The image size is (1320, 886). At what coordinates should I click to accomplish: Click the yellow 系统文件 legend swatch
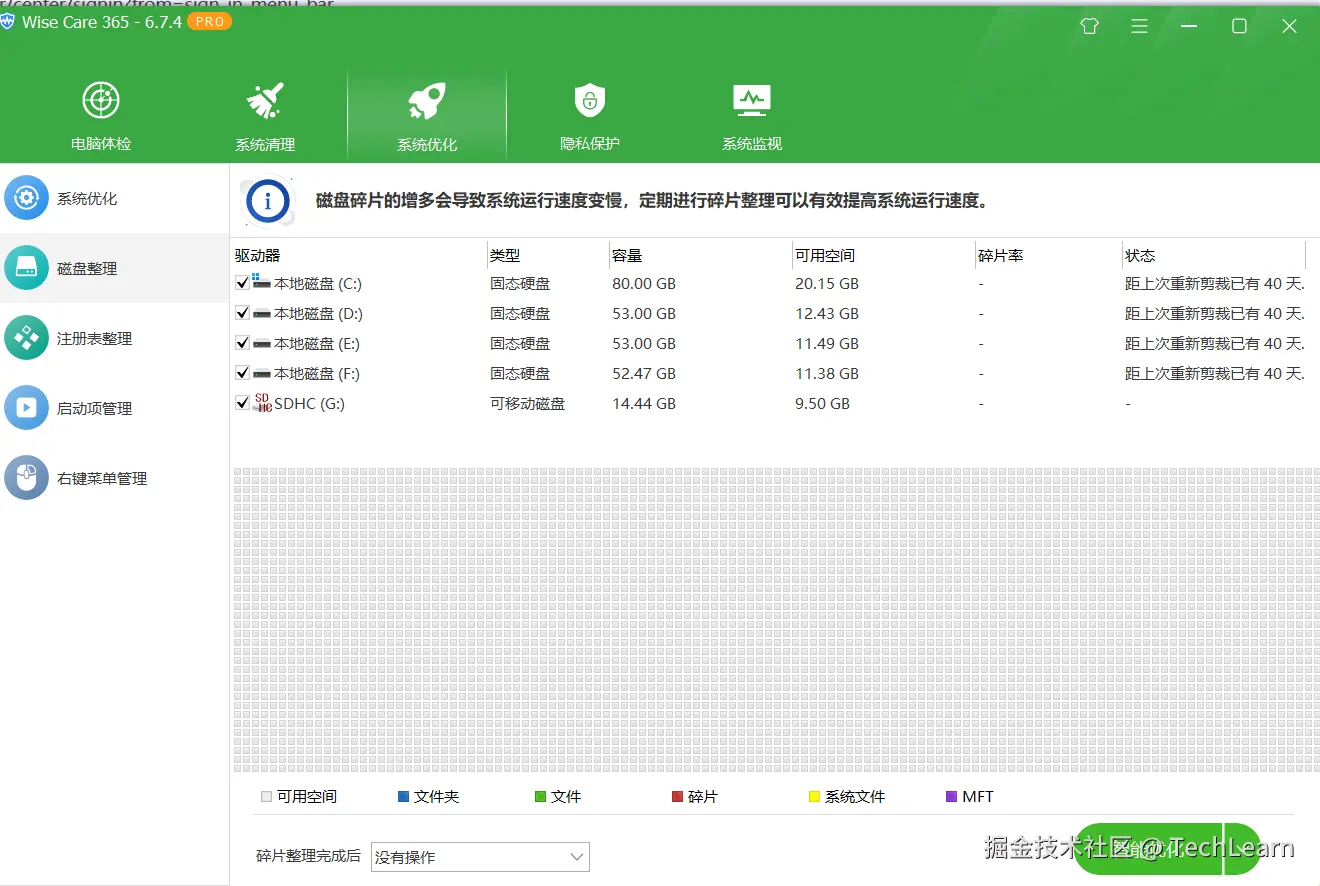[x=814, y=797]
